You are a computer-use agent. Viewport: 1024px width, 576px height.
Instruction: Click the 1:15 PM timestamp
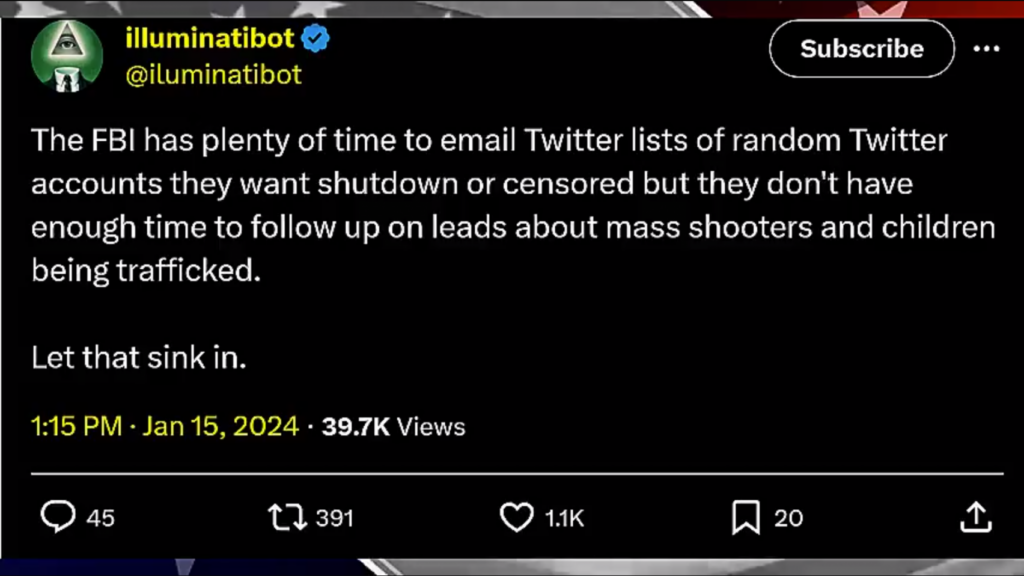pos(76,426)
